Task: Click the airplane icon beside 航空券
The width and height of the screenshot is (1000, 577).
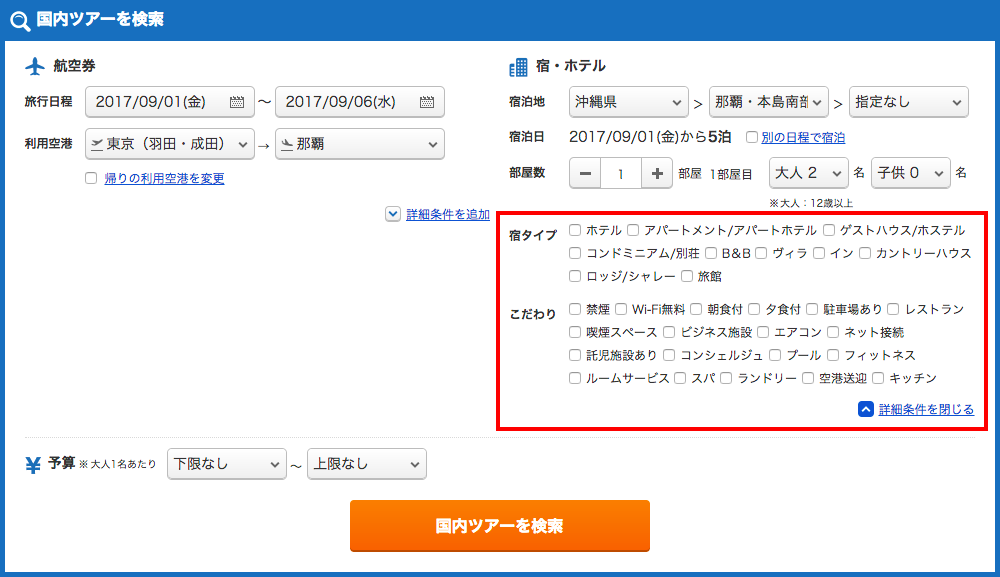Action: 35,66
